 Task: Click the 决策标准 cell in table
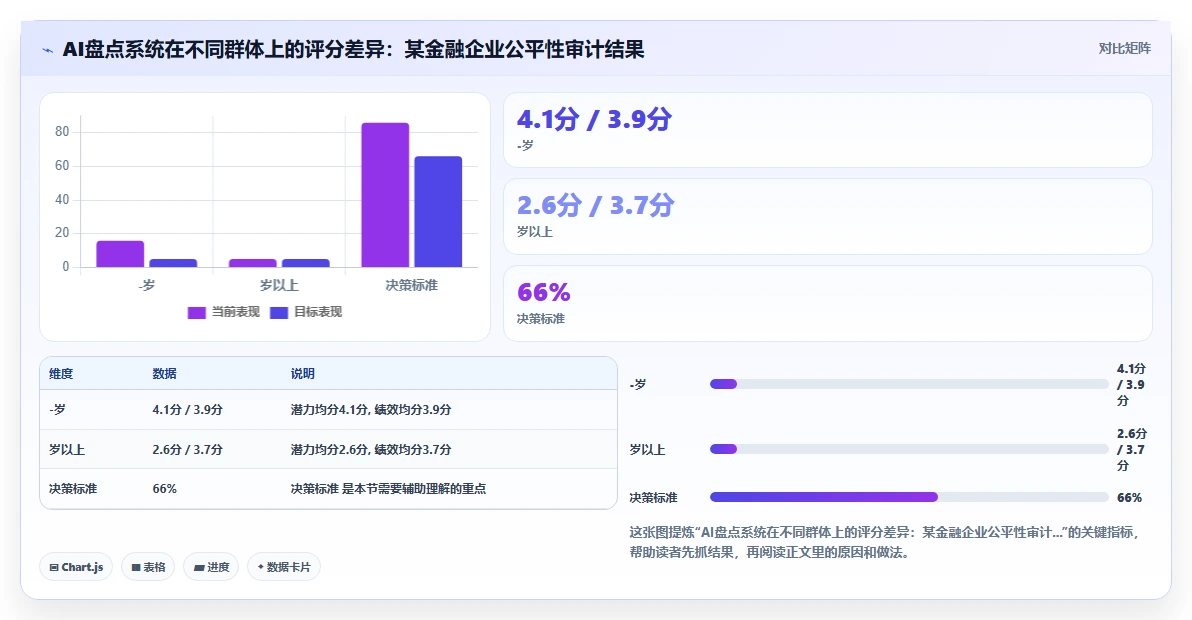[73, 489]
